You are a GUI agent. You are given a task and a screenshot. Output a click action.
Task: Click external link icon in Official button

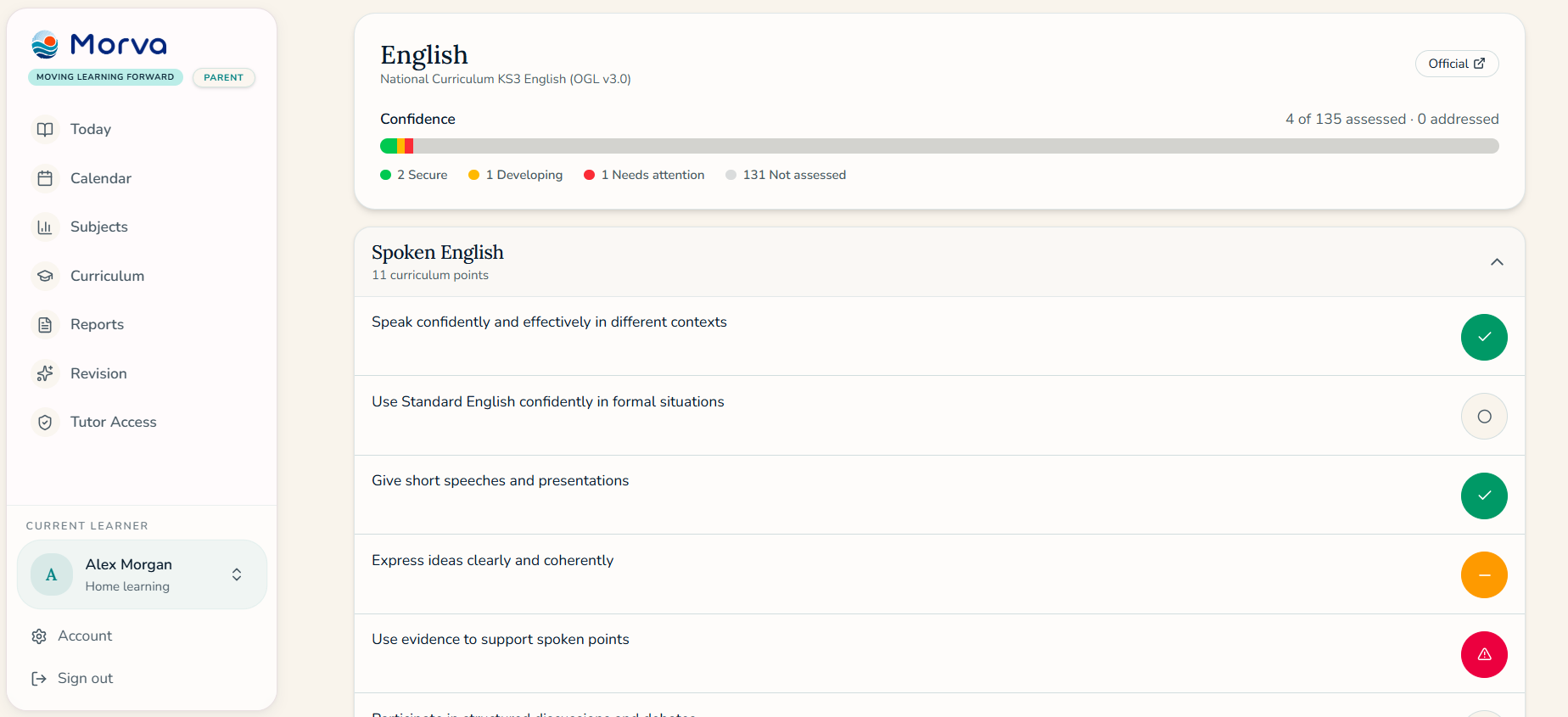[x=1479, y=64]
